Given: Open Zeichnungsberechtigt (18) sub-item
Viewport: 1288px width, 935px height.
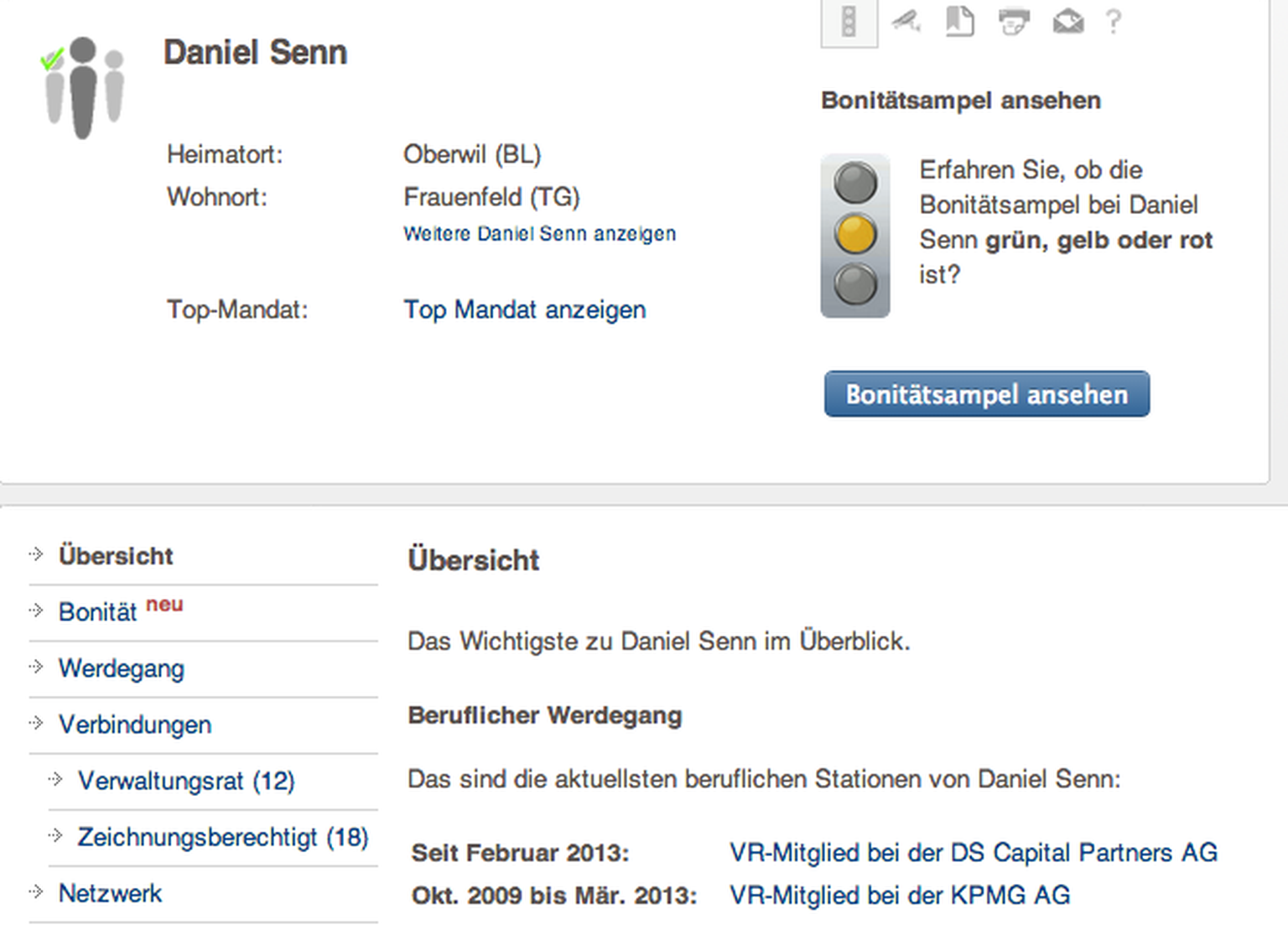Looking at the screenshot, I should point(223,837).
